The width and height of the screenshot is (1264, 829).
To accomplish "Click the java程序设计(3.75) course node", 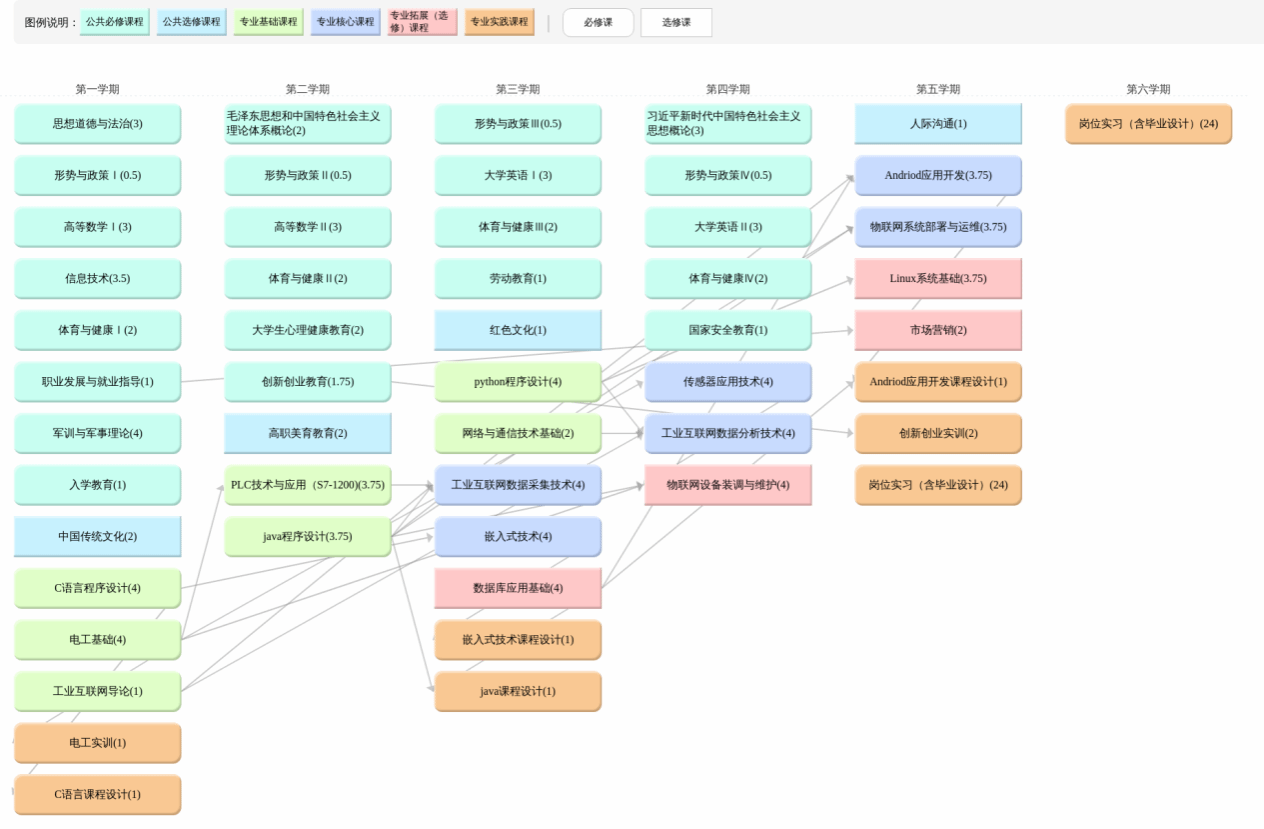I will 307,537.
